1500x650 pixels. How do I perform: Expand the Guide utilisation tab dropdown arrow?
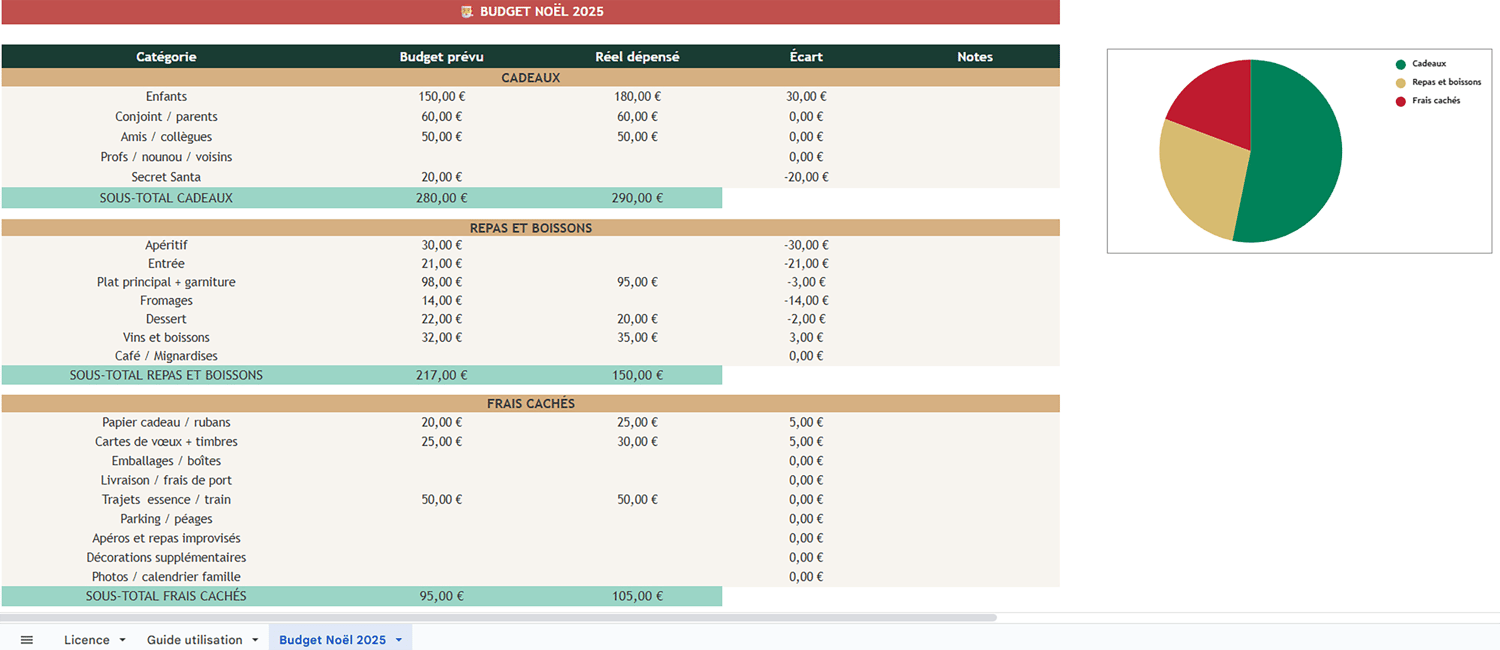point(255,640)
